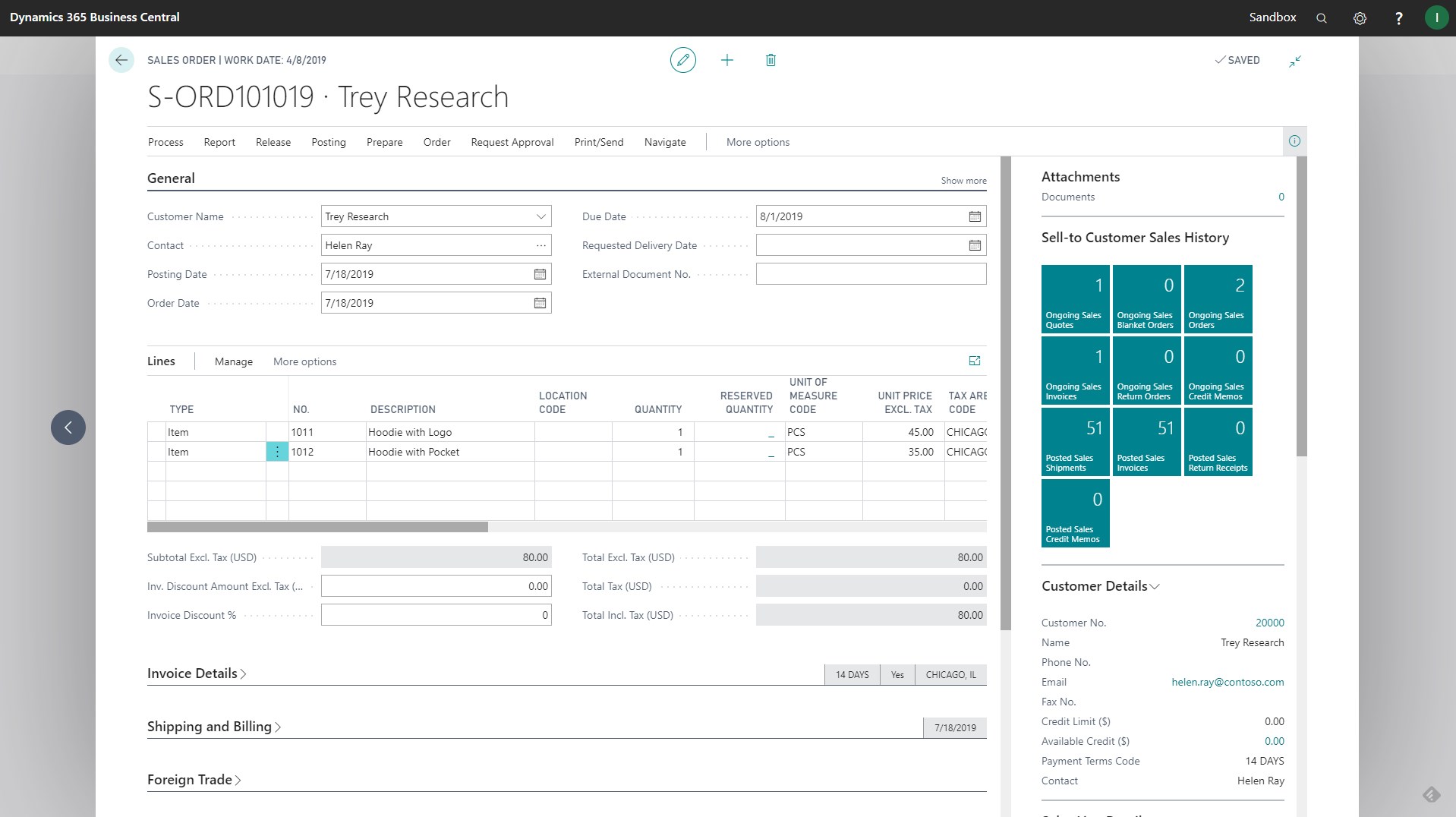Click Show more in General section
The height and width of the screenshot is (817, 1456).
click(964, 181)
